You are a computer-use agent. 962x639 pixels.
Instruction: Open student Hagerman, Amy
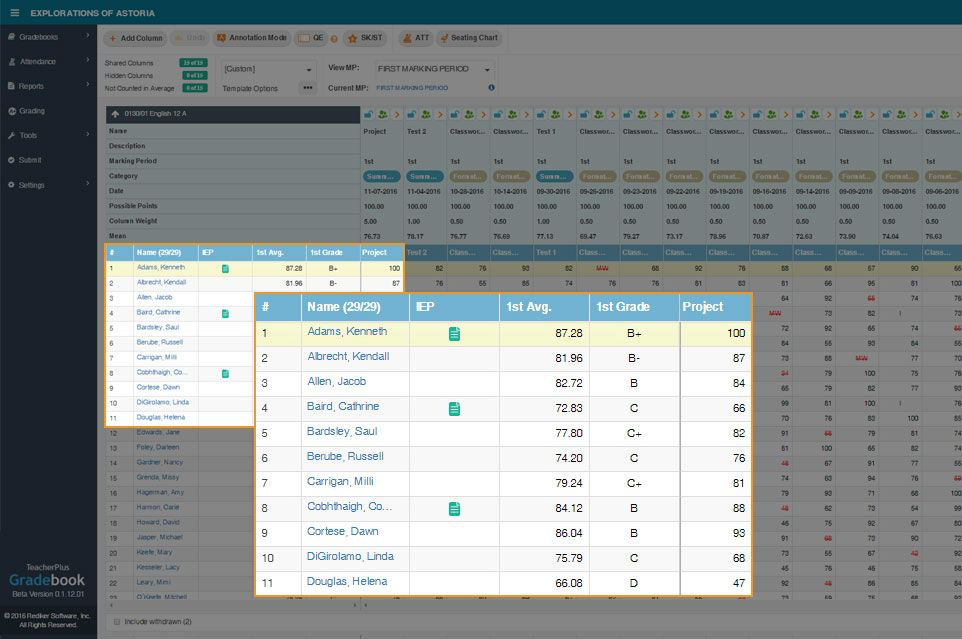[x=160, y=492]
